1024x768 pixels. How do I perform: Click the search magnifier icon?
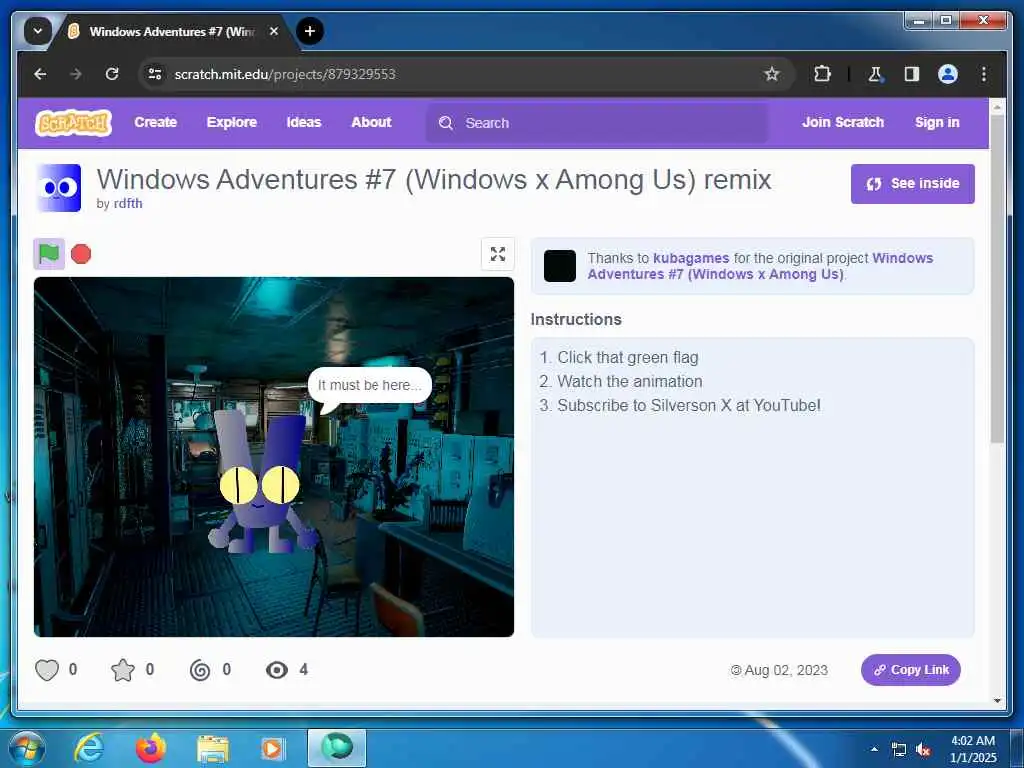coord(446,123)
